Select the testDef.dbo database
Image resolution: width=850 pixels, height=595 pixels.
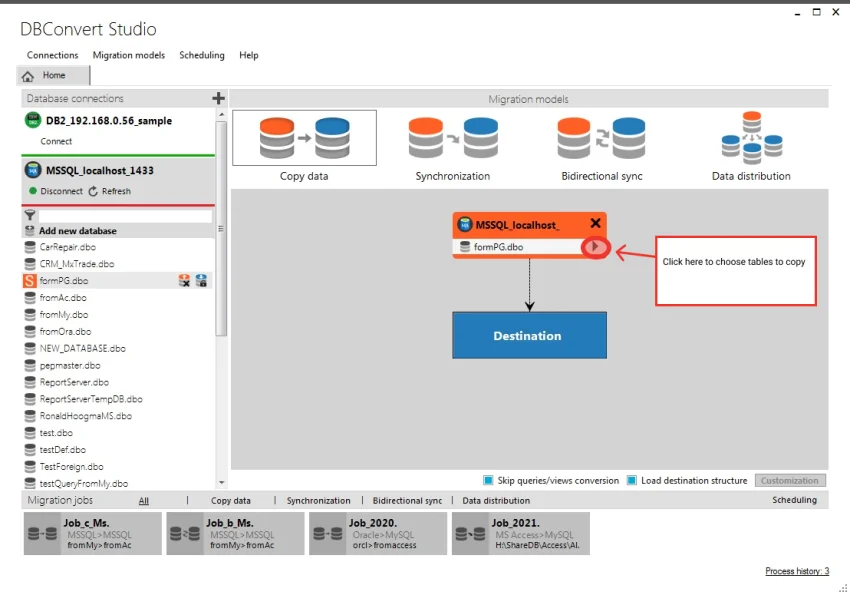click(62, 450)
